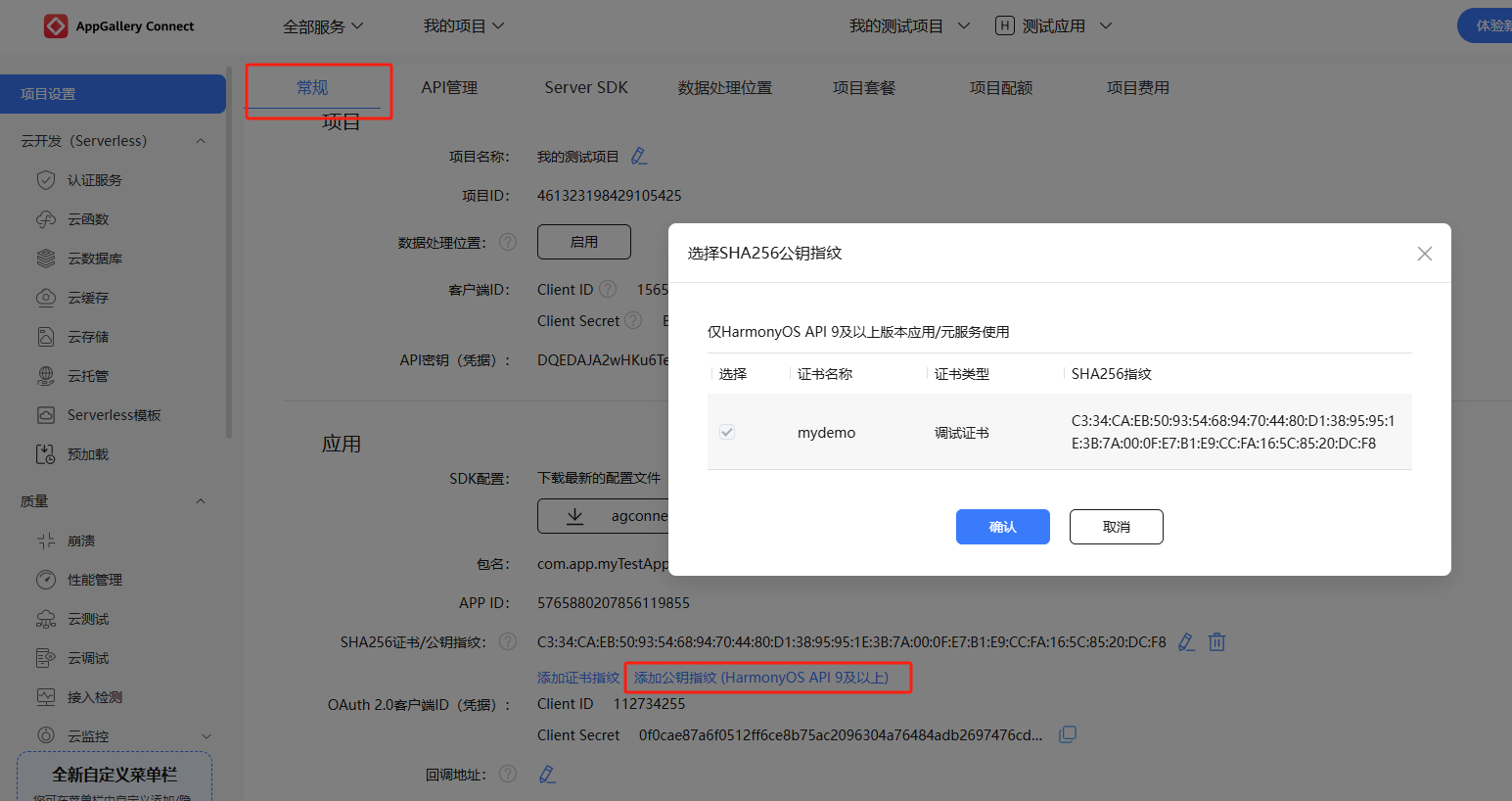Switch to the 数据处理位置 tab
Viewport: 1512px width, 801px height.
click(x=725, y=88)
